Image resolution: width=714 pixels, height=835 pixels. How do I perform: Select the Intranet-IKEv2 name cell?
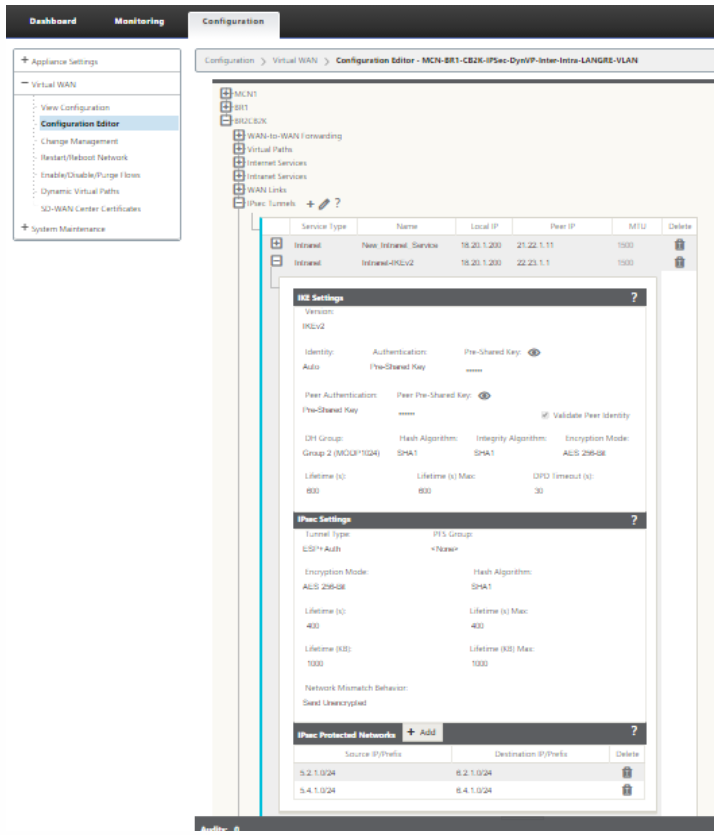(388, 263)
